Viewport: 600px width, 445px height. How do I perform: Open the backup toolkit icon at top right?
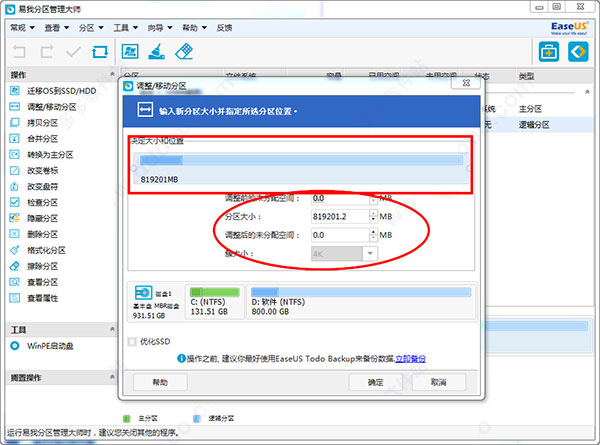549,52
